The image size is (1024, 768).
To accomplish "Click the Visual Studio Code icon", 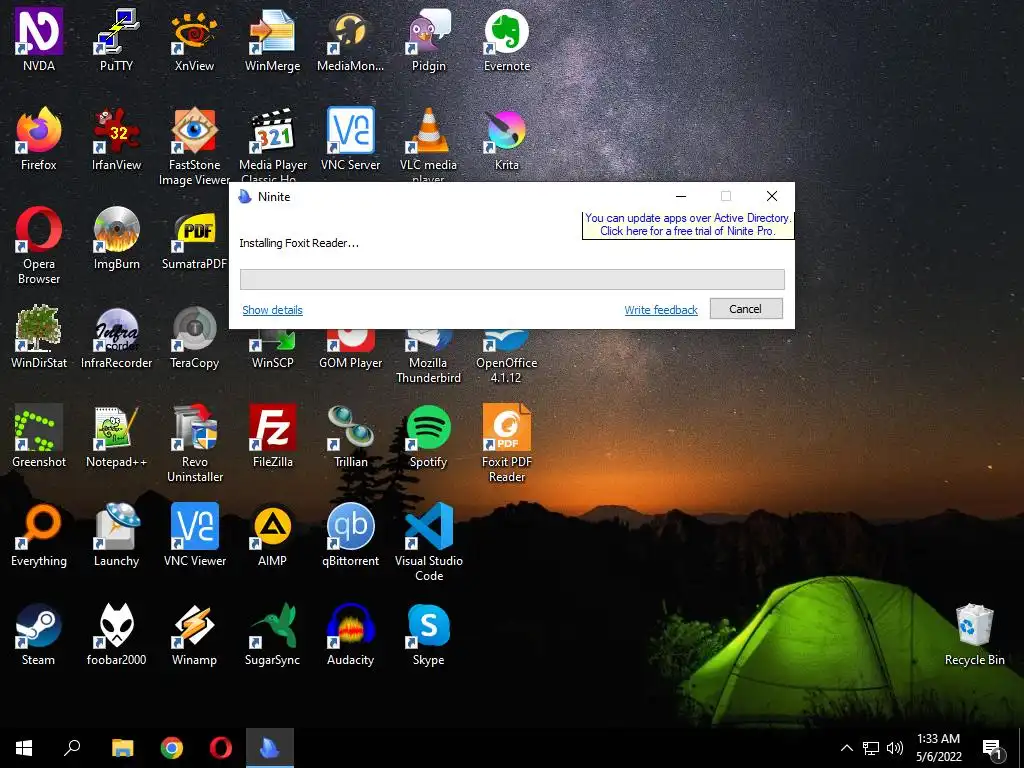I will [x=428, y=526].
